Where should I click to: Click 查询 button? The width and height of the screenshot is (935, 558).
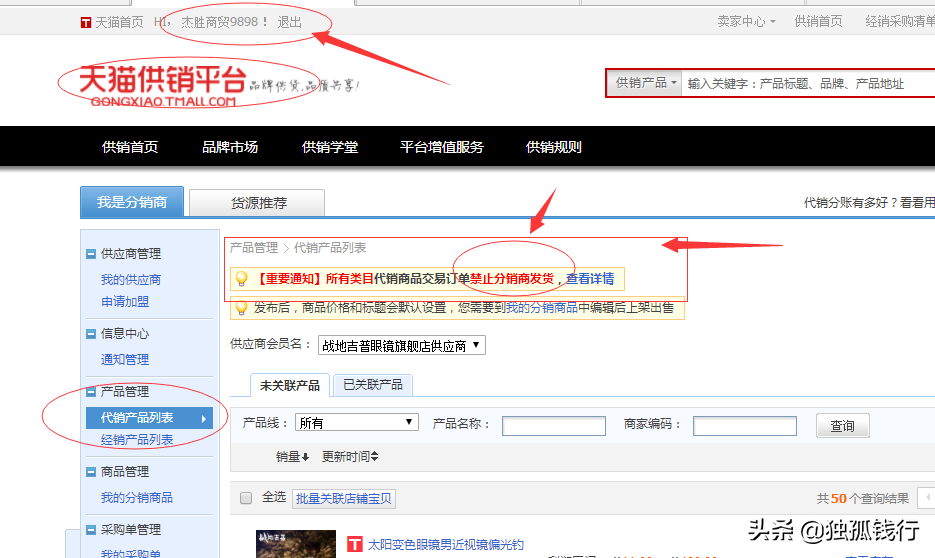coord(843,426)
